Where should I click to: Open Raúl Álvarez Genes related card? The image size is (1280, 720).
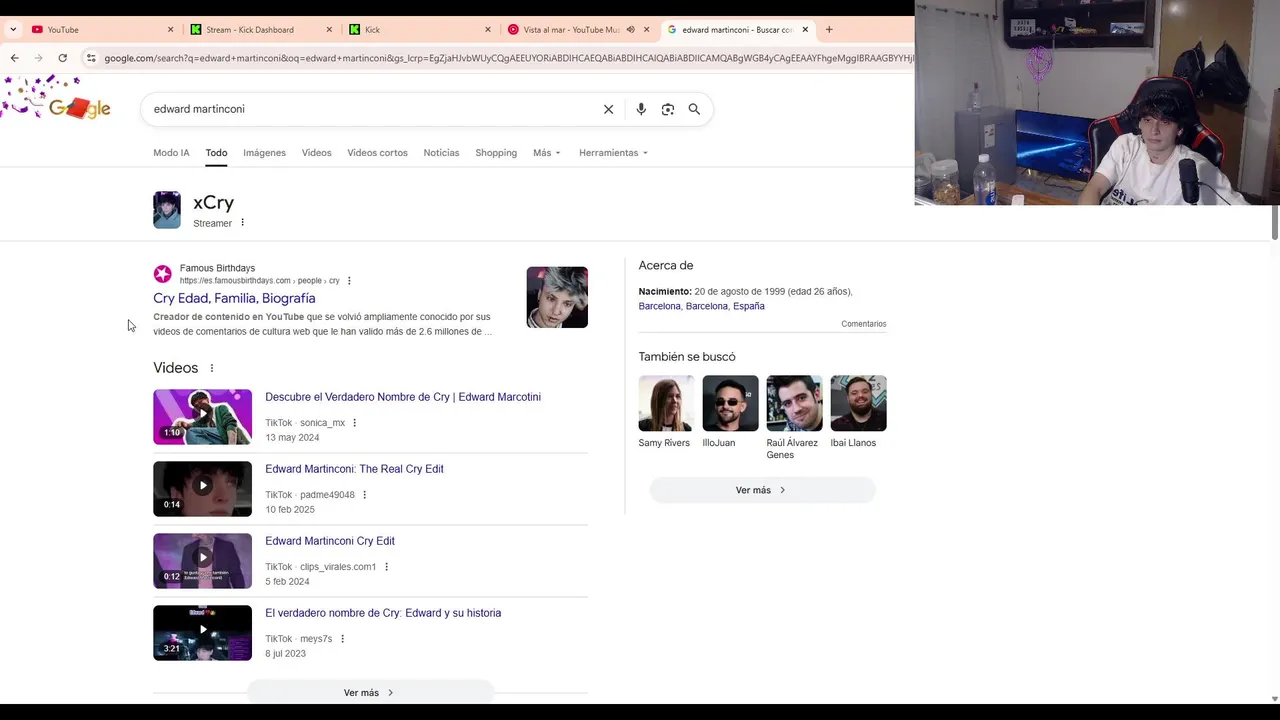click(x=794, y=418)
